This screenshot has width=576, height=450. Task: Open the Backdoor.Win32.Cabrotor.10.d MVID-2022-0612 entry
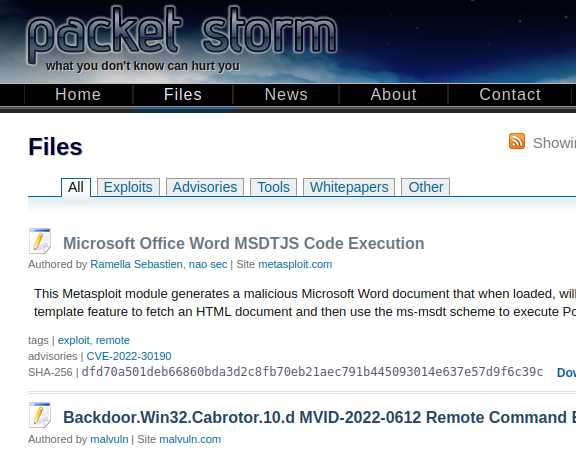pyautogui.click(x=320, y=417)
